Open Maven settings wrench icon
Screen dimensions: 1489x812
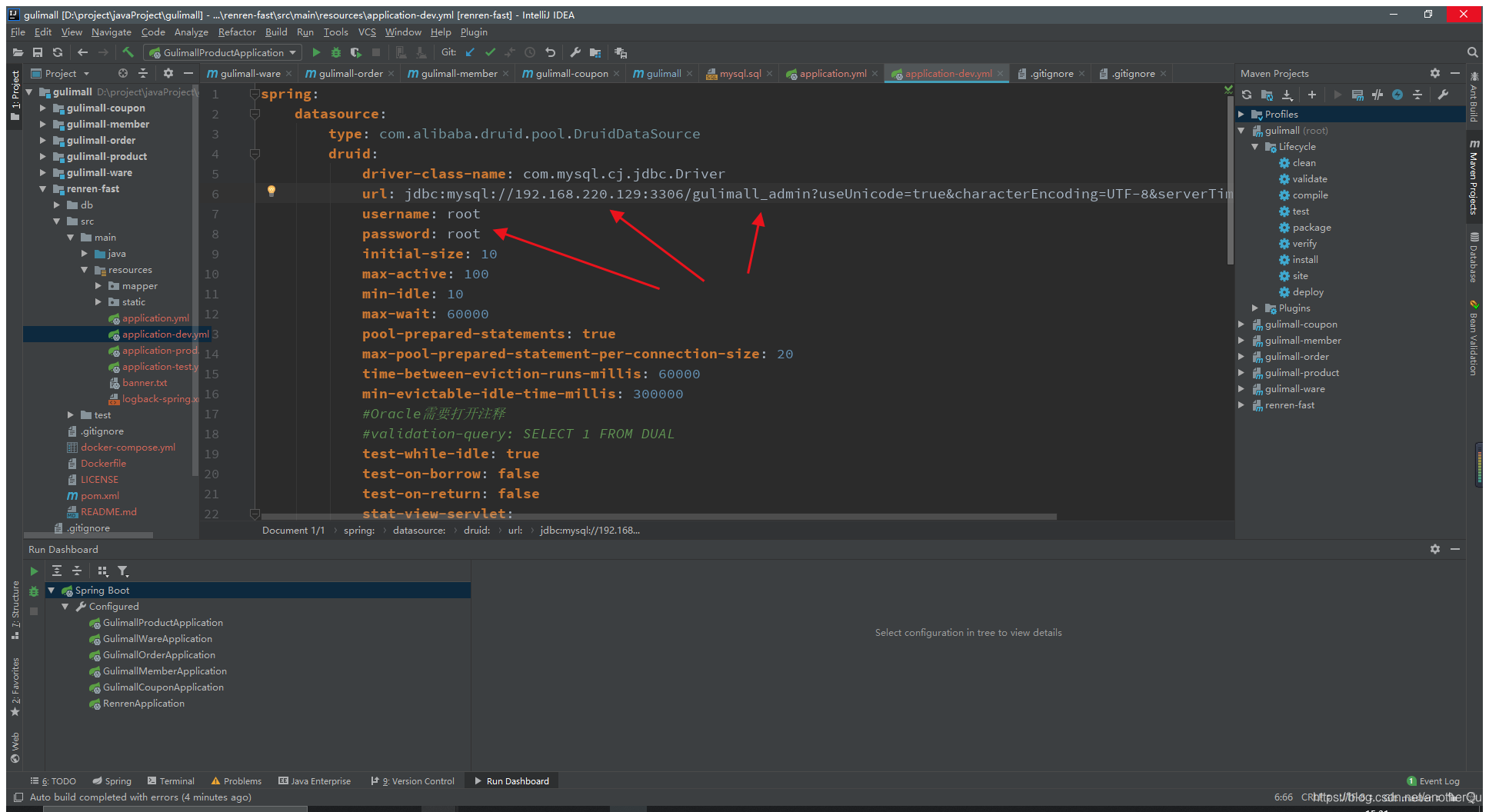point(1443,95)
